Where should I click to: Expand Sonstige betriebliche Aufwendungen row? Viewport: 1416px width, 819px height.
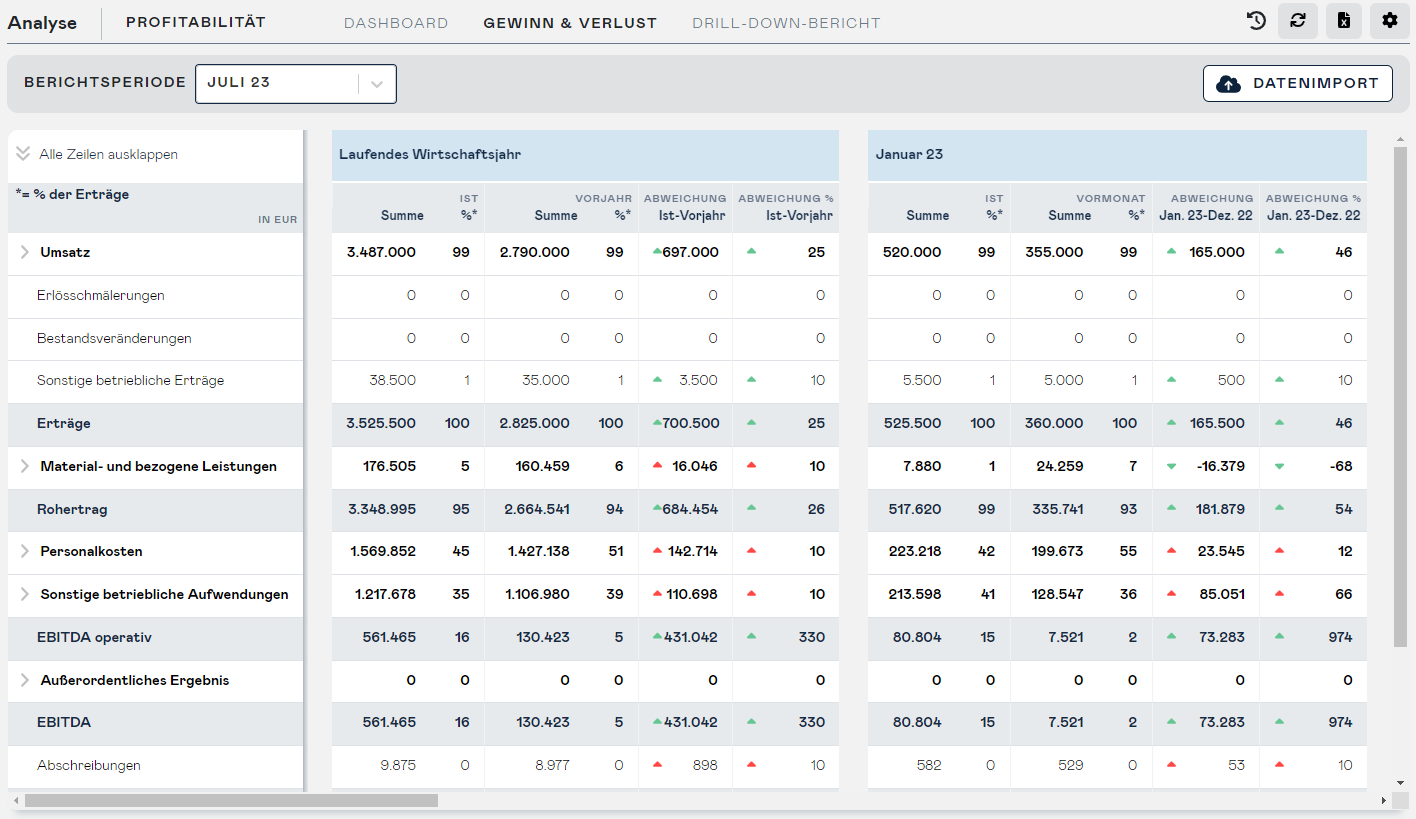(25, 594)
